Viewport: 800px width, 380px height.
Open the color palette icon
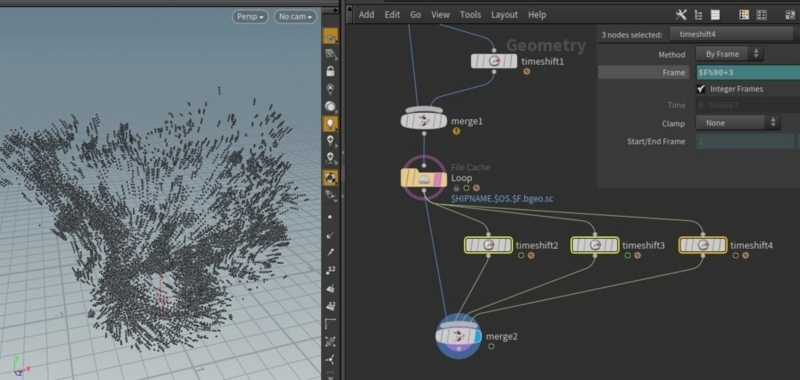point(744,15)
